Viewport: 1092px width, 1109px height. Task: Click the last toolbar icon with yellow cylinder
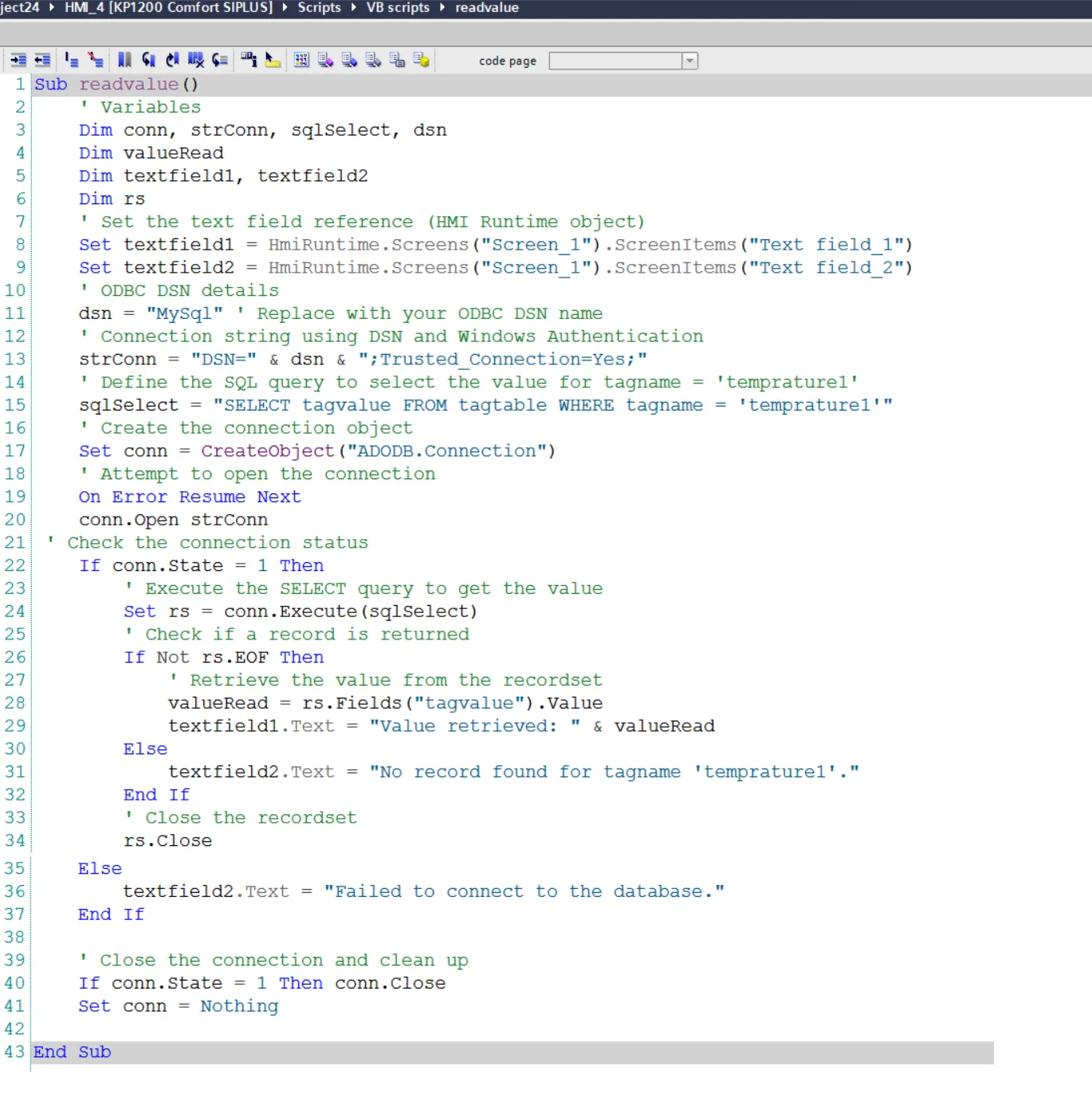coord(422,61)
